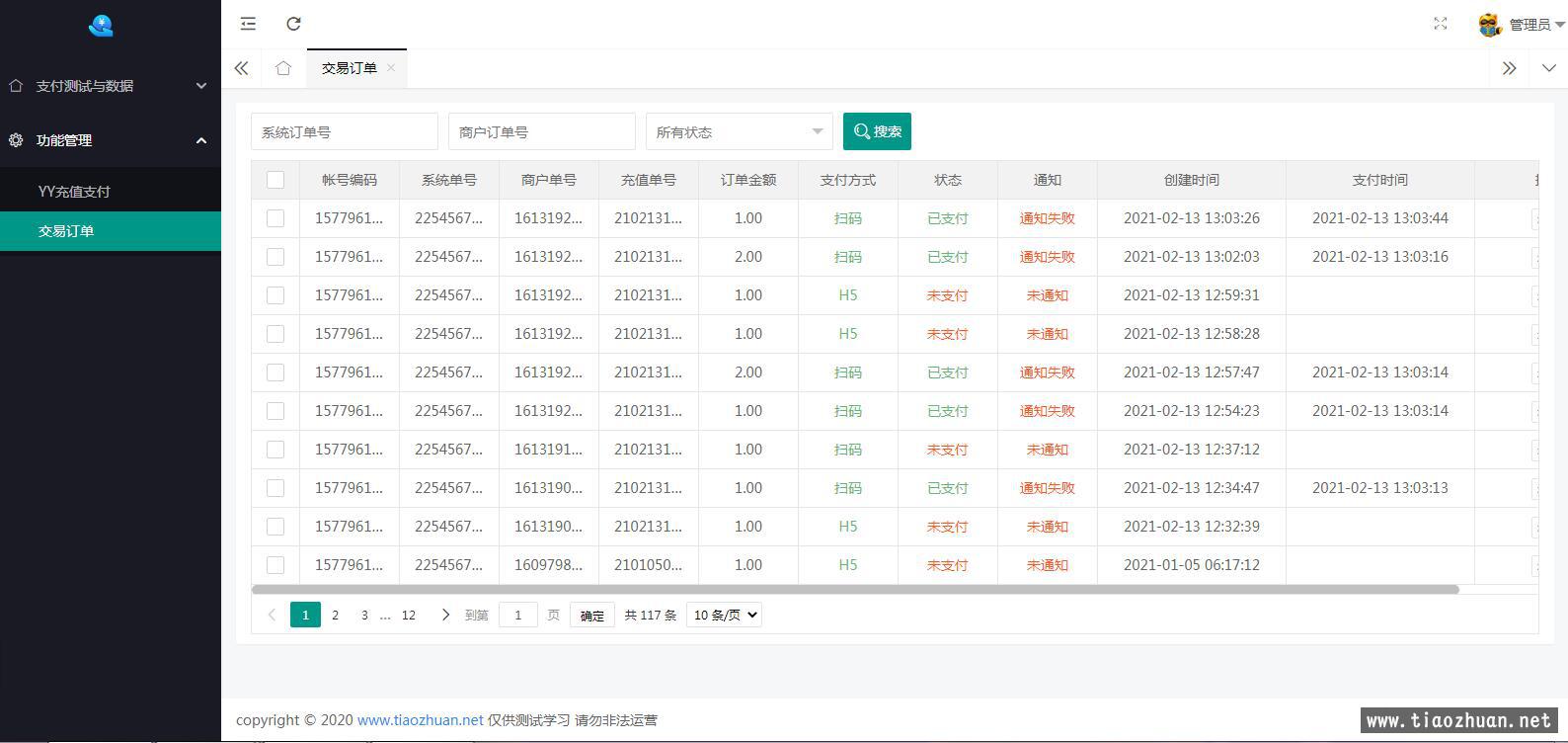Go to the next page using the arrow

[x=445, y=615]
